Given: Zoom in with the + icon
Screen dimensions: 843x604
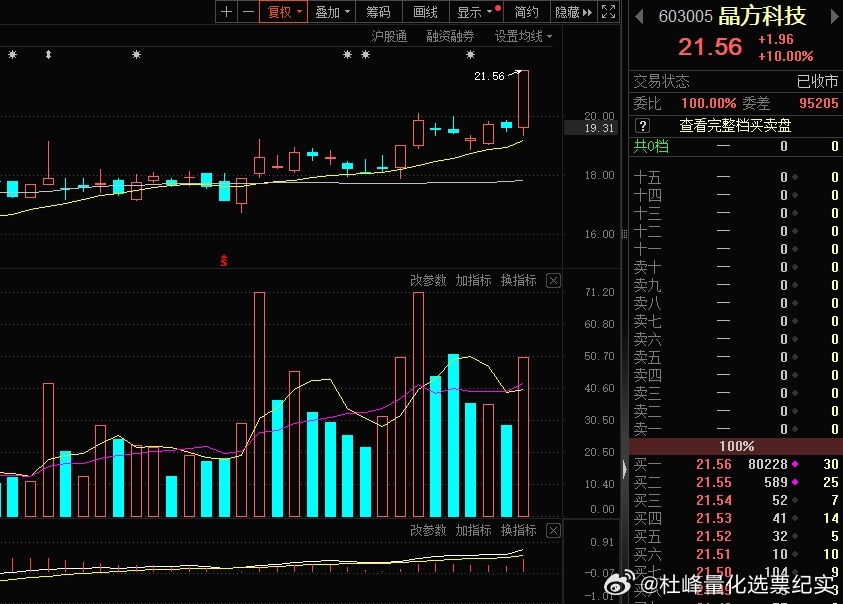Looking at the screenshot, I should pyautogui.click(x=228, y=12).
